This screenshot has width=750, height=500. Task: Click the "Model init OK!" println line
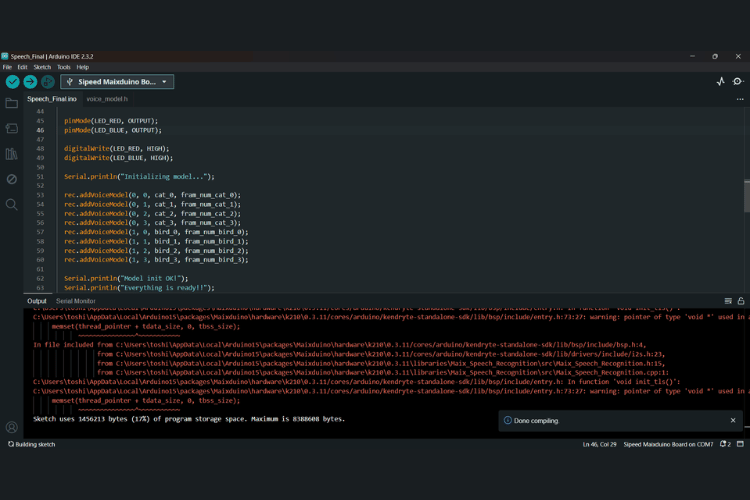coord(126,278)
